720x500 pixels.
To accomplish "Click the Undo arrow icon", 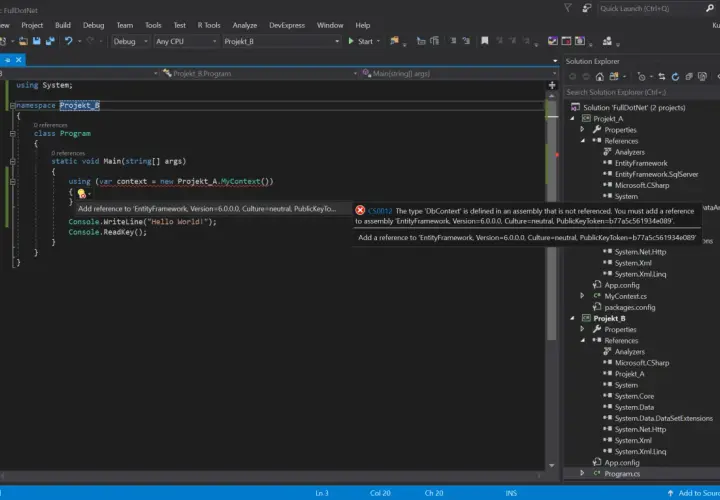I will (x=68, y=41).
